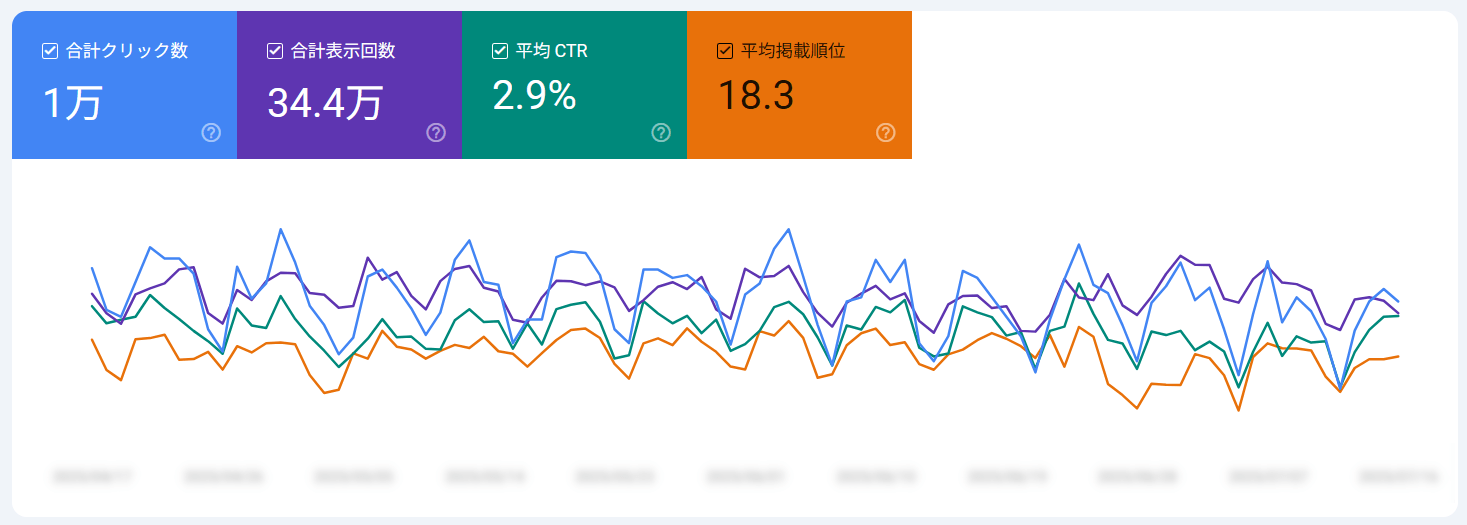Select the 1万 clicks value
This screenshot has width=1467, height=525.
pyautogui.click(x=72, y=103)
